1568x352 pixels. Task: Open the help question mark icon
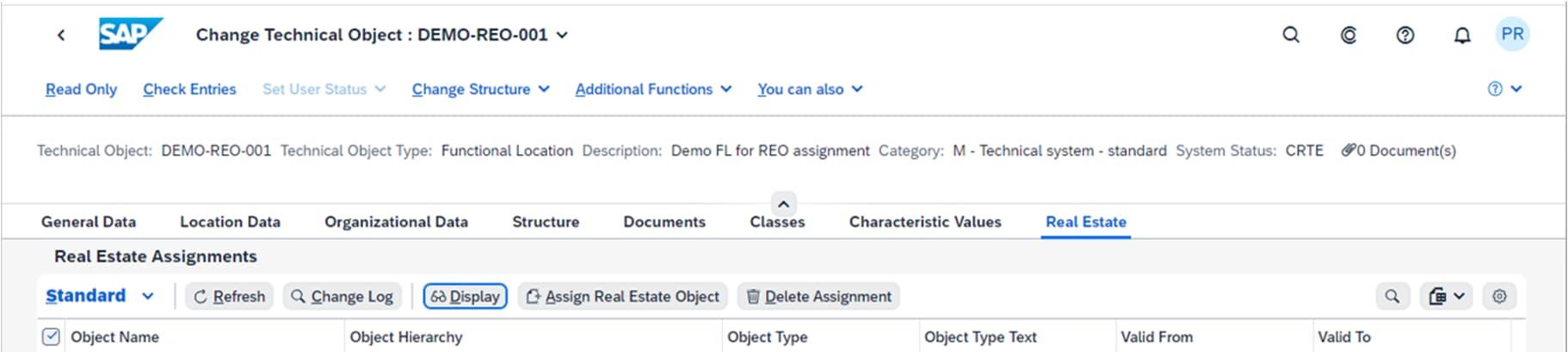[x=1405, y=35]
